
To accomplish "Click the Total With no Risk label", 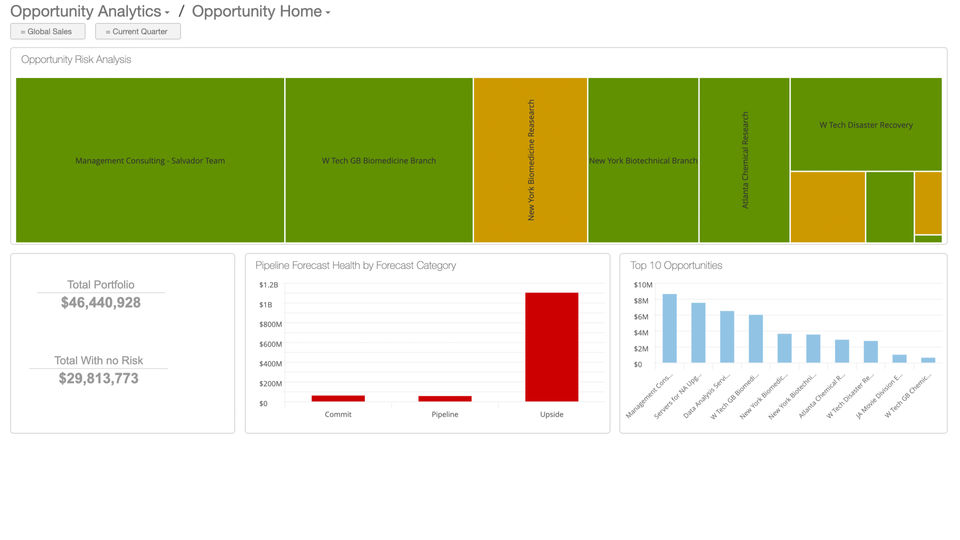I will (99, 361).
